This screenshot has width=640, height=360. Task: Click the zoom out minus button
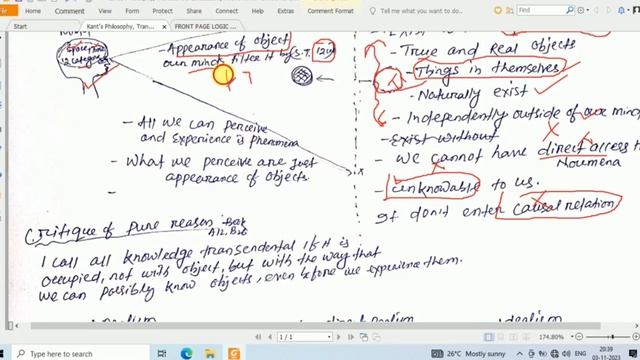[579, 337]
